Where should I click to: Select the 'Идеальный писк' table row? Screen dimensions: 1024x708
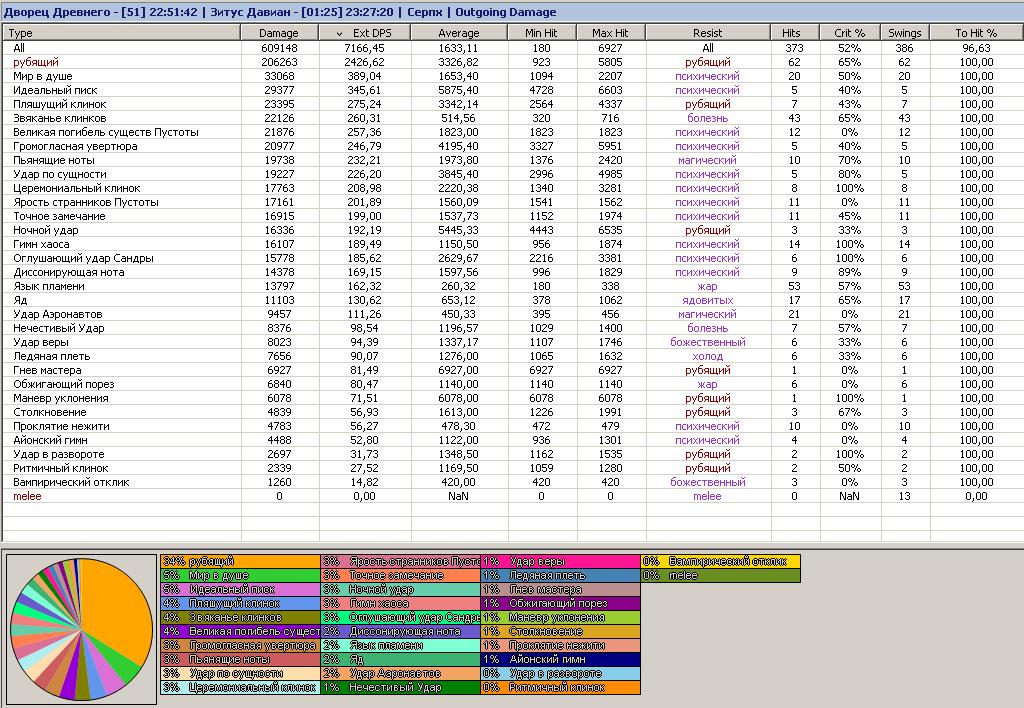512,90
